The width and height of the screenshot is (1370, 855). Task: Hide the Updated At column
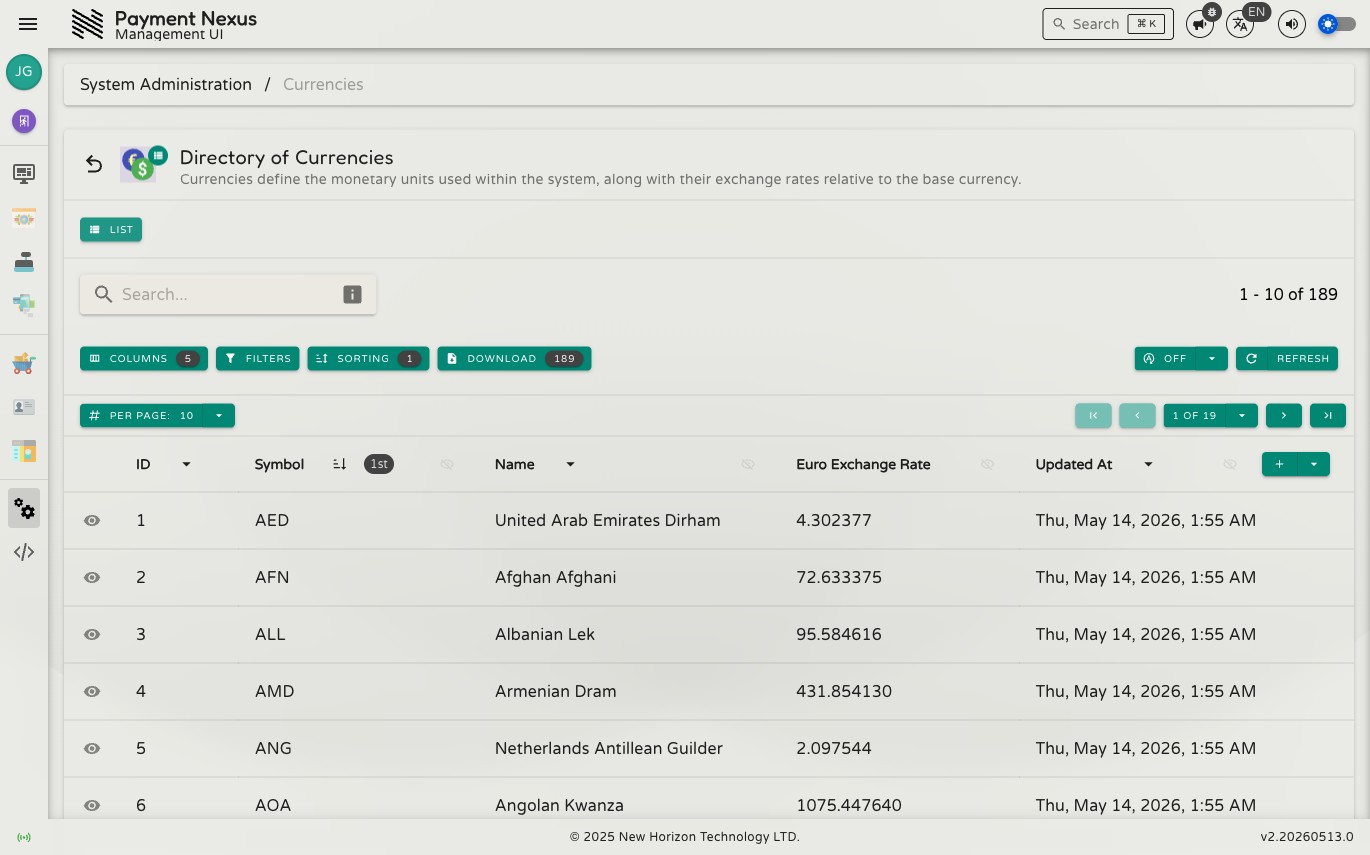(1230, 464)
